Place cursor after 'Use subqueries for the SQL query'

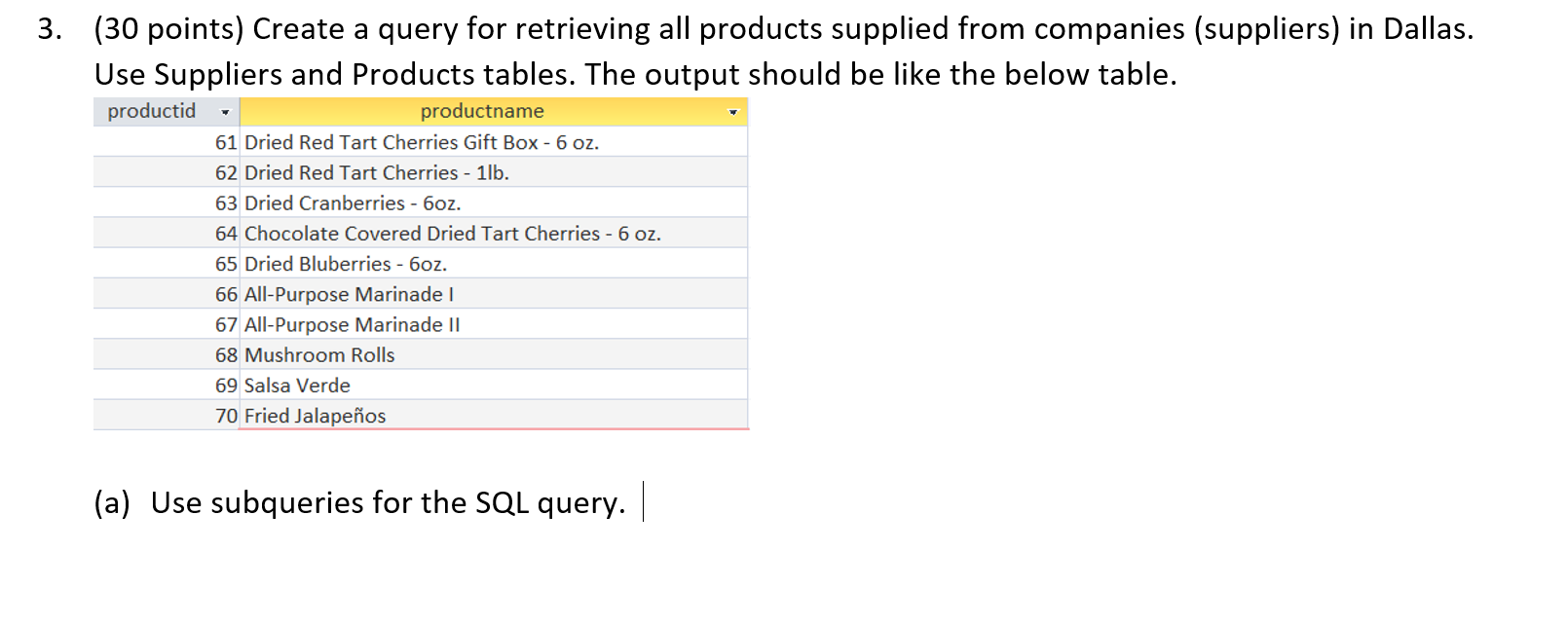tap(643, 502)
